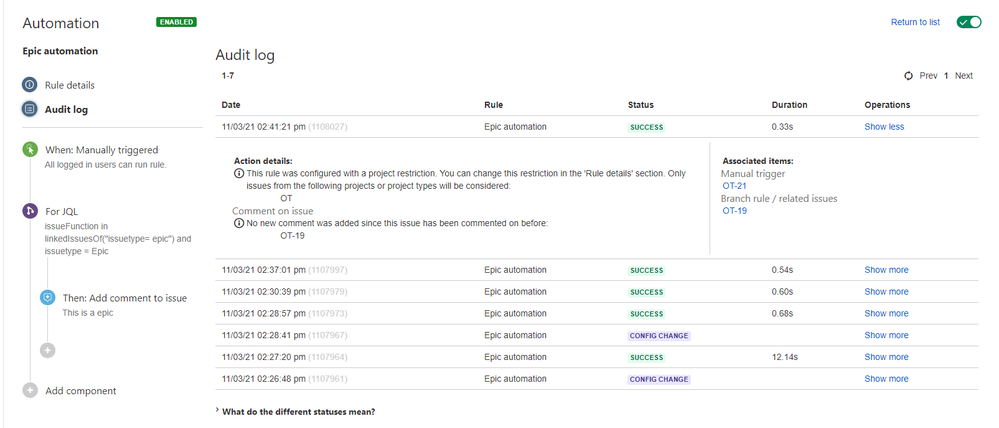Image resolution: width=999 pixels, height=428 pixels.
Task: Select Then: Add comment to issue component
Action: [125, 298]
